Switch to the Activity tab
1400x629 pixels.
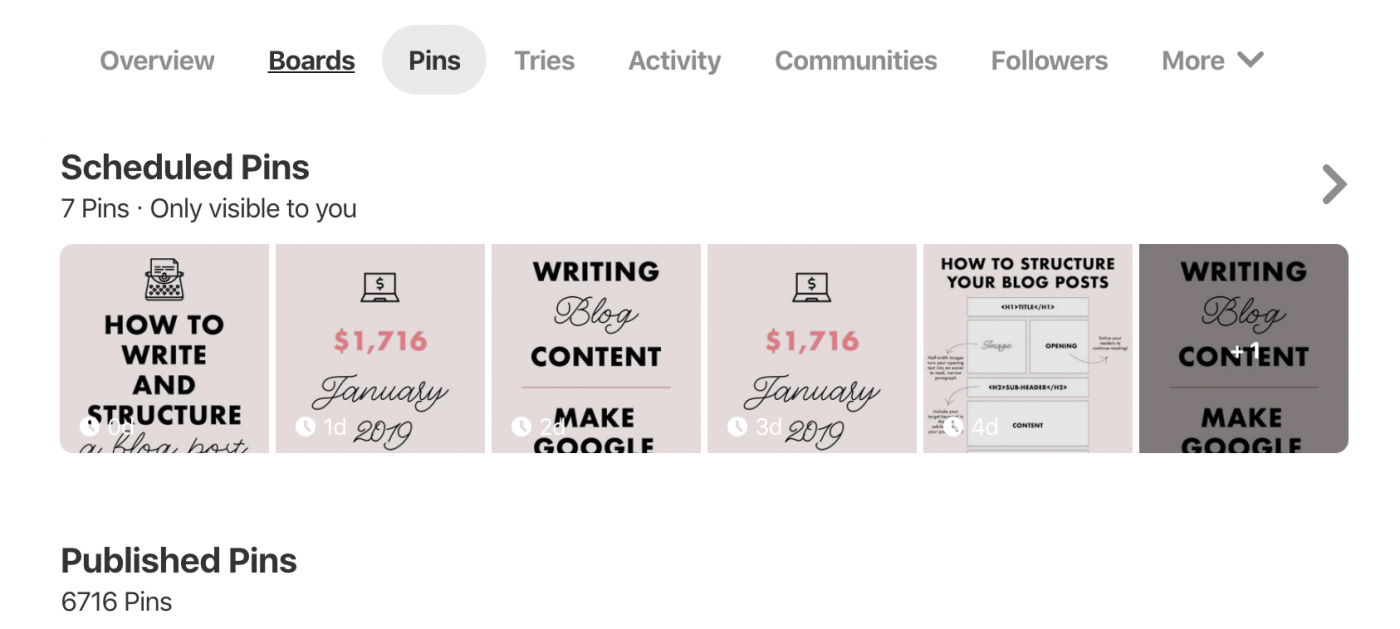point(674,60)
